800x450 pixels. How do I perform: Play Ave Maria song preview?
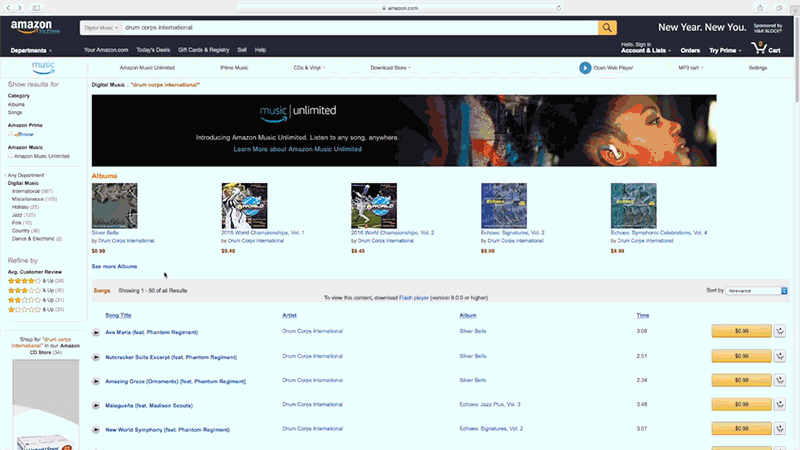pyautogui.click(x=96, y=333)
